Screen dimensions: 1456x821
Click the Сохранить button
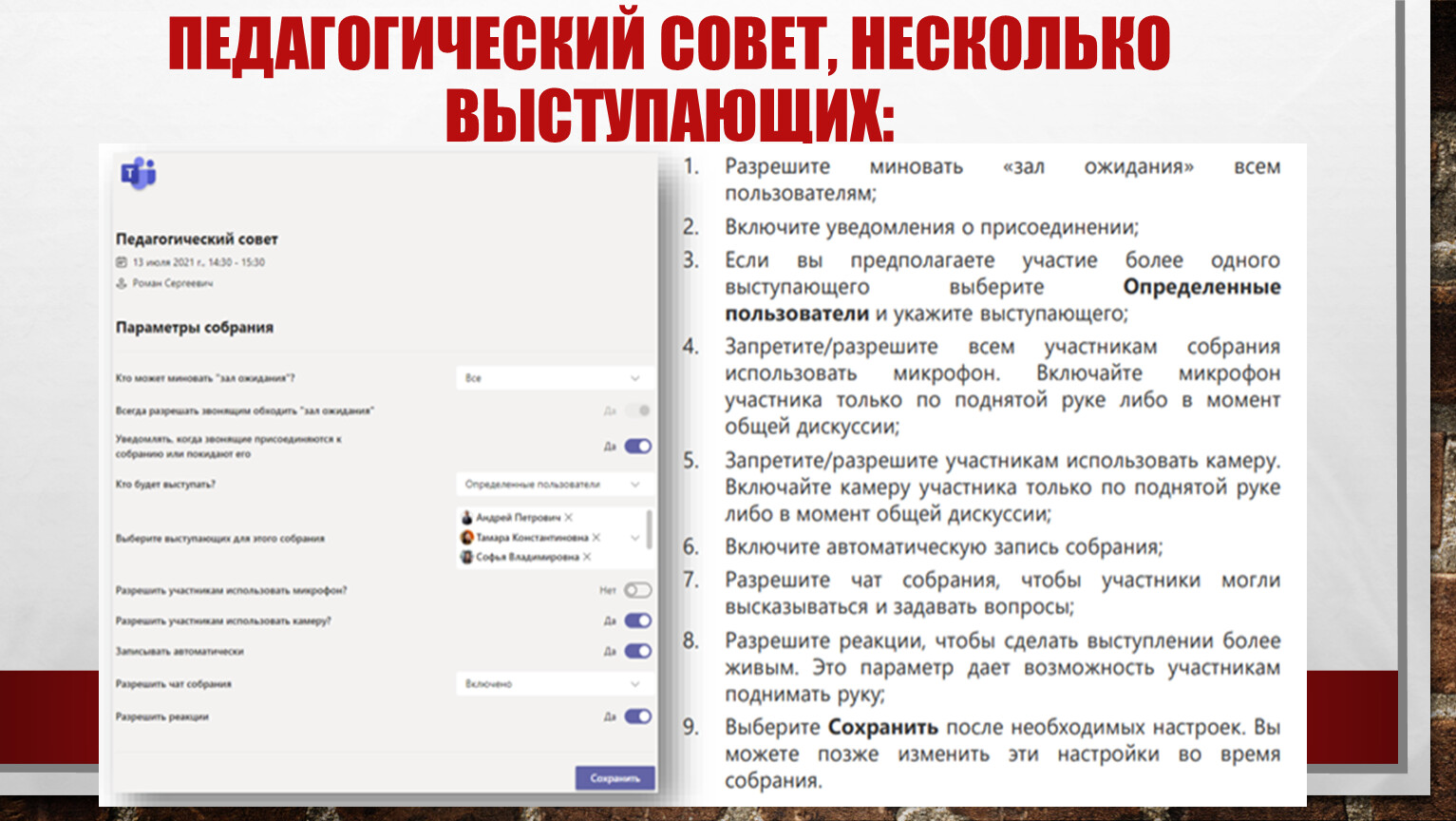pos(615,778)
